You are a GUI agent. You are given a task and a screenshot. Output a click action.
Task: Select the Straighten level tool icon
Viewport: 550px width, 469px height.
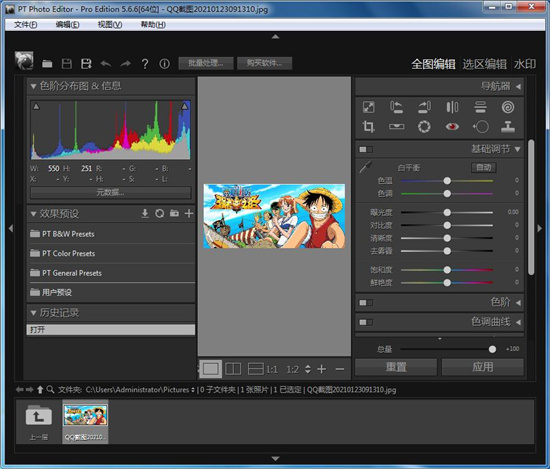396,127
